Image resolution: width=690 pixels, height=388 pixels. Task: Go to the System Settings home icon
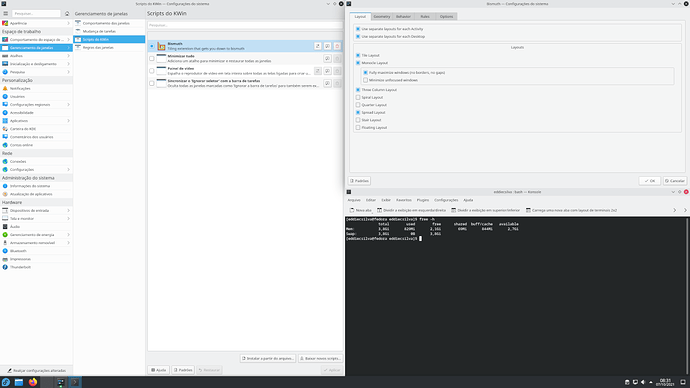pos(67,14)
